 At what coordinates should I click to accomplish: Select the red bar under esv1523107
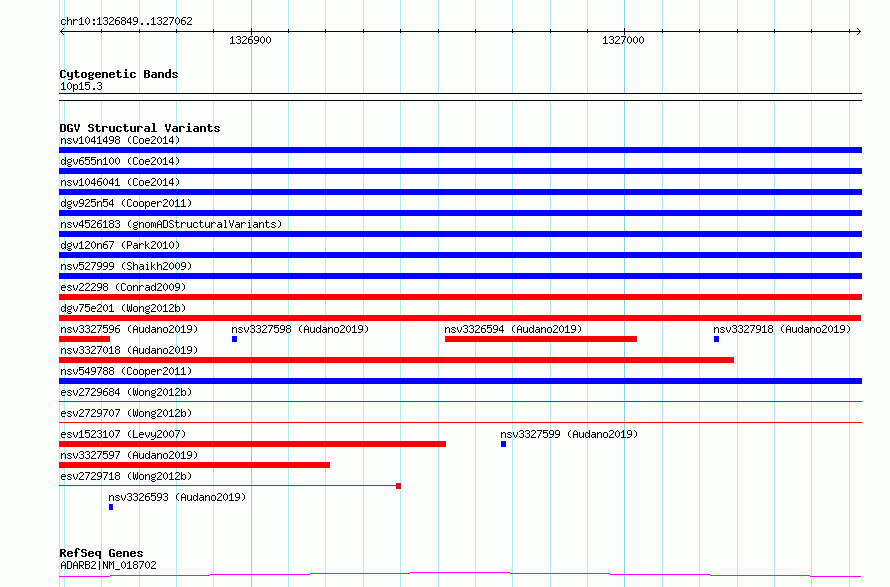(253, 444)
